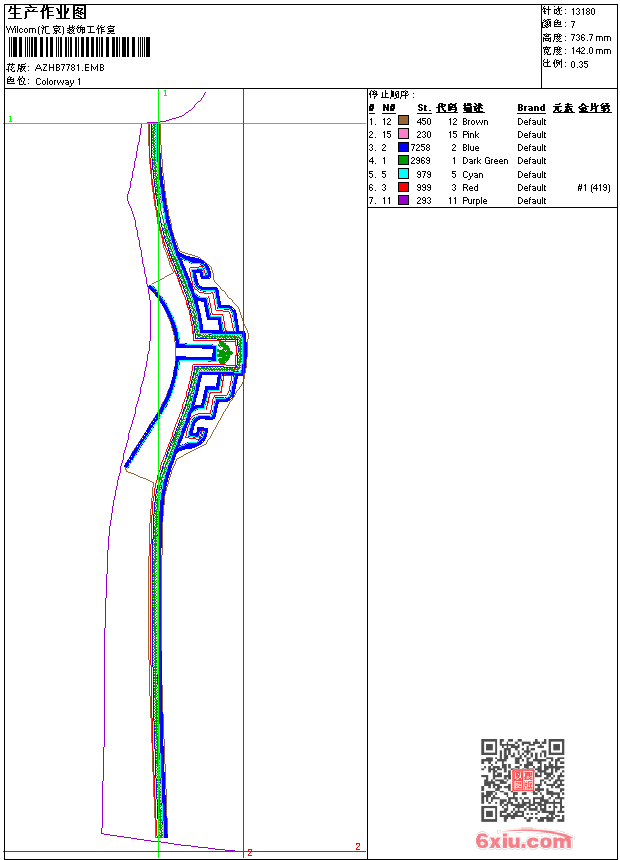
Task: Click the 描述 column header
Action: pyautogui.click(x=473, y=108)
